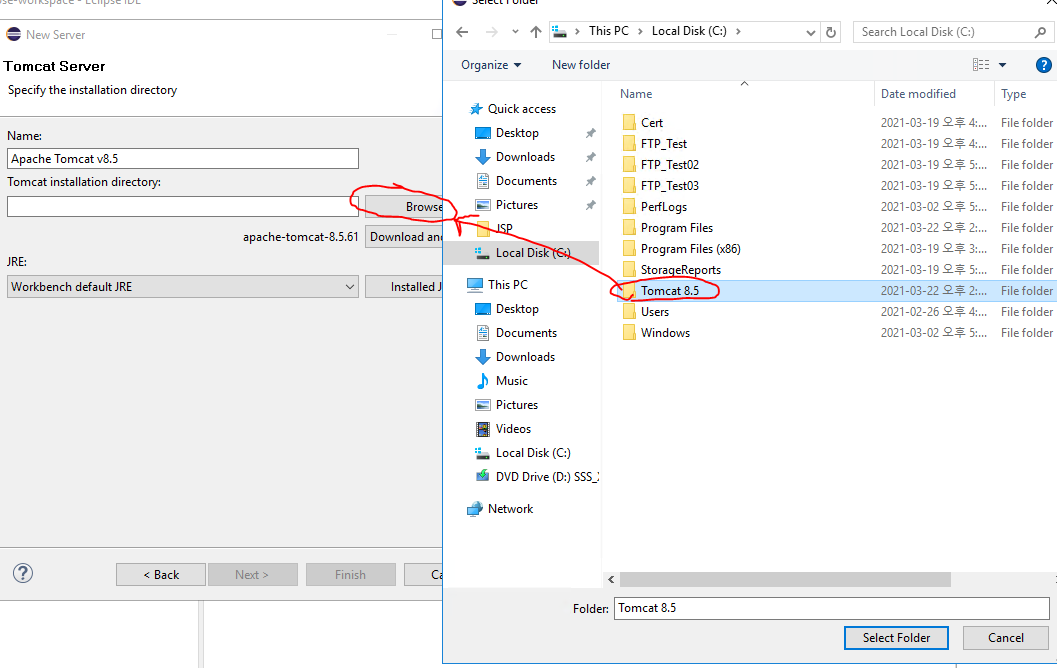1057x668 pixels.
Task: Cancel the Select Folder dialog
Action: click(1005, 638)
